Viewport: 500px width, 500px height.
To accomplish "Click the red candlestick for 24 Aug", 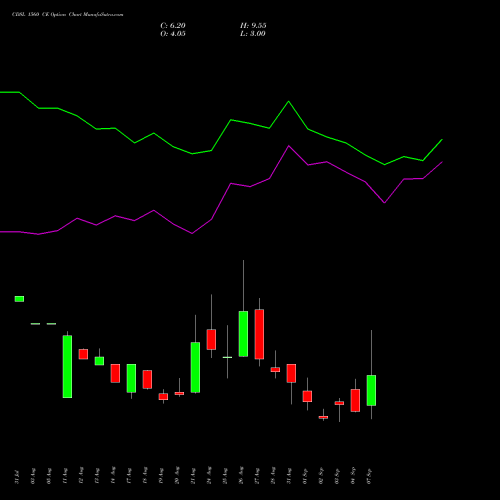I will [211, 339].
